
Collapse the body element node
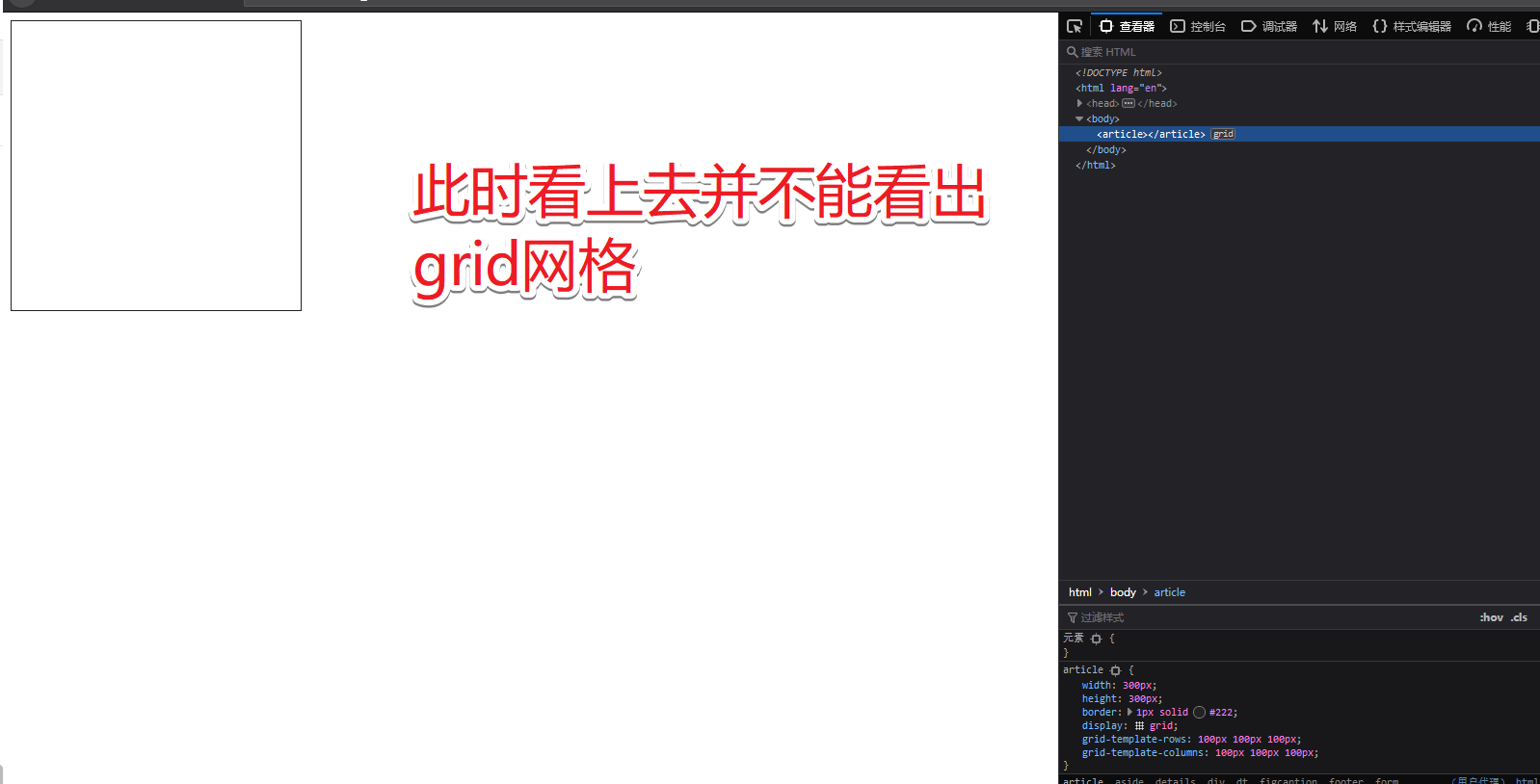[1079, 118]
